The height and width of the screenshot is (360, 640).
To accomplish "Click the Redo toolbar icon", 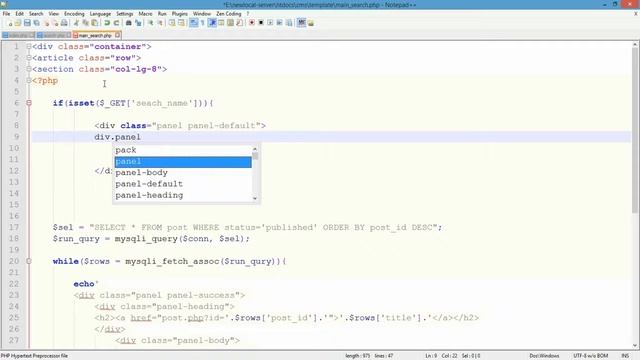I will click(116, 23).
